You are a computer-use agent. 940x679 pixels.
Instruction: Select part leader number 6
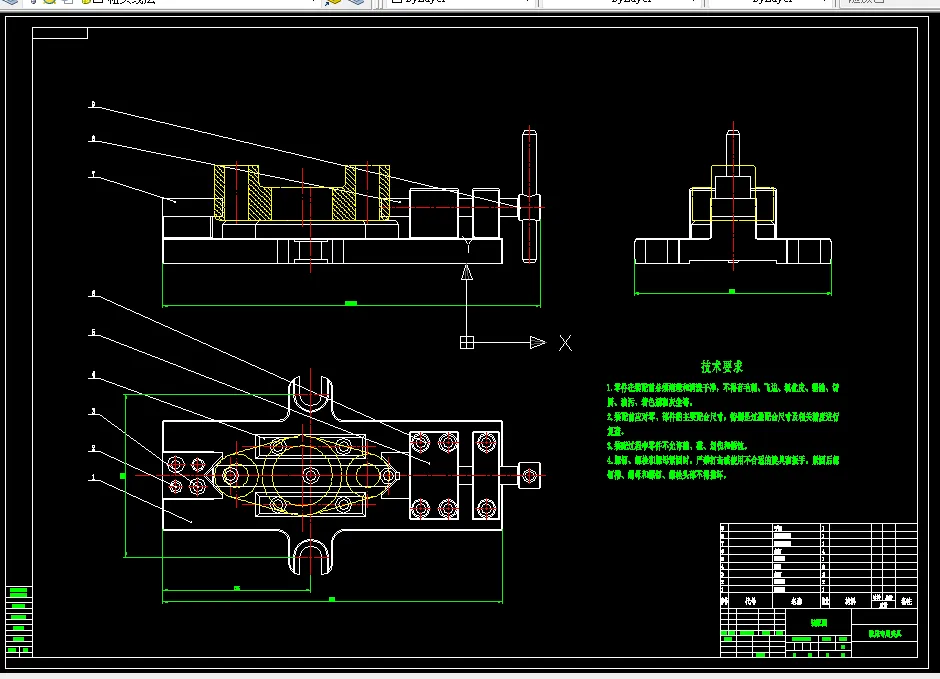click(x=93, y=294)
